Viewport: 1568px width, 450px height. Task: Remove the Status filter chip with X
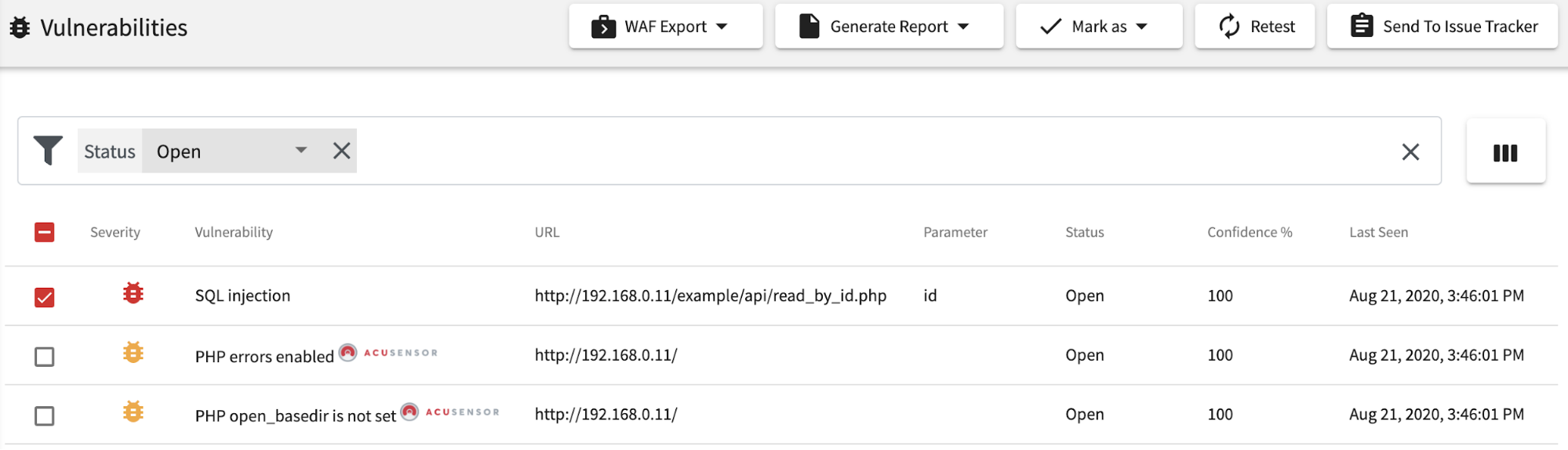pyautogui.click(x=341, y=151)
